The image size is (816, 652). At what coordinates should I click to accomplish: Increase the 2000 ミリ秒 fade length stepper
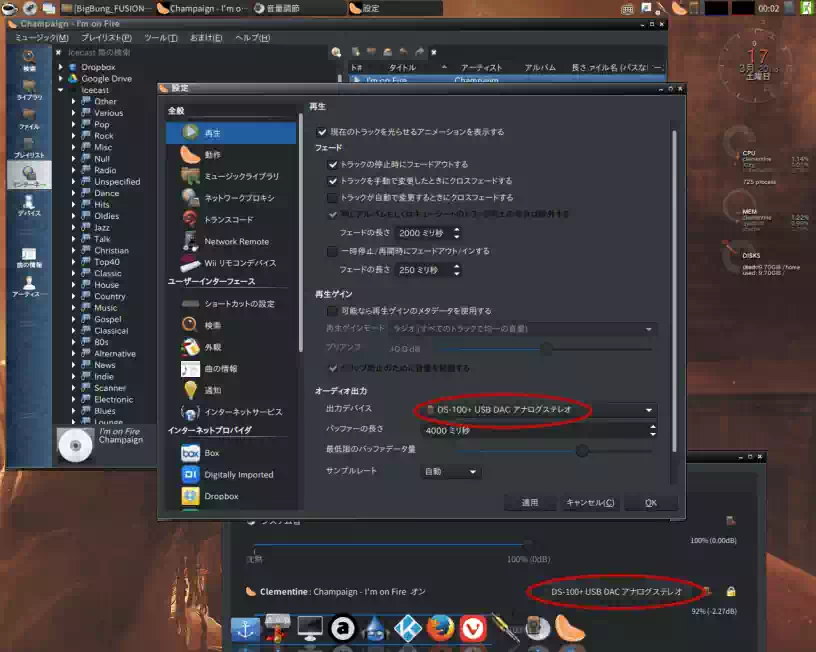457,229
